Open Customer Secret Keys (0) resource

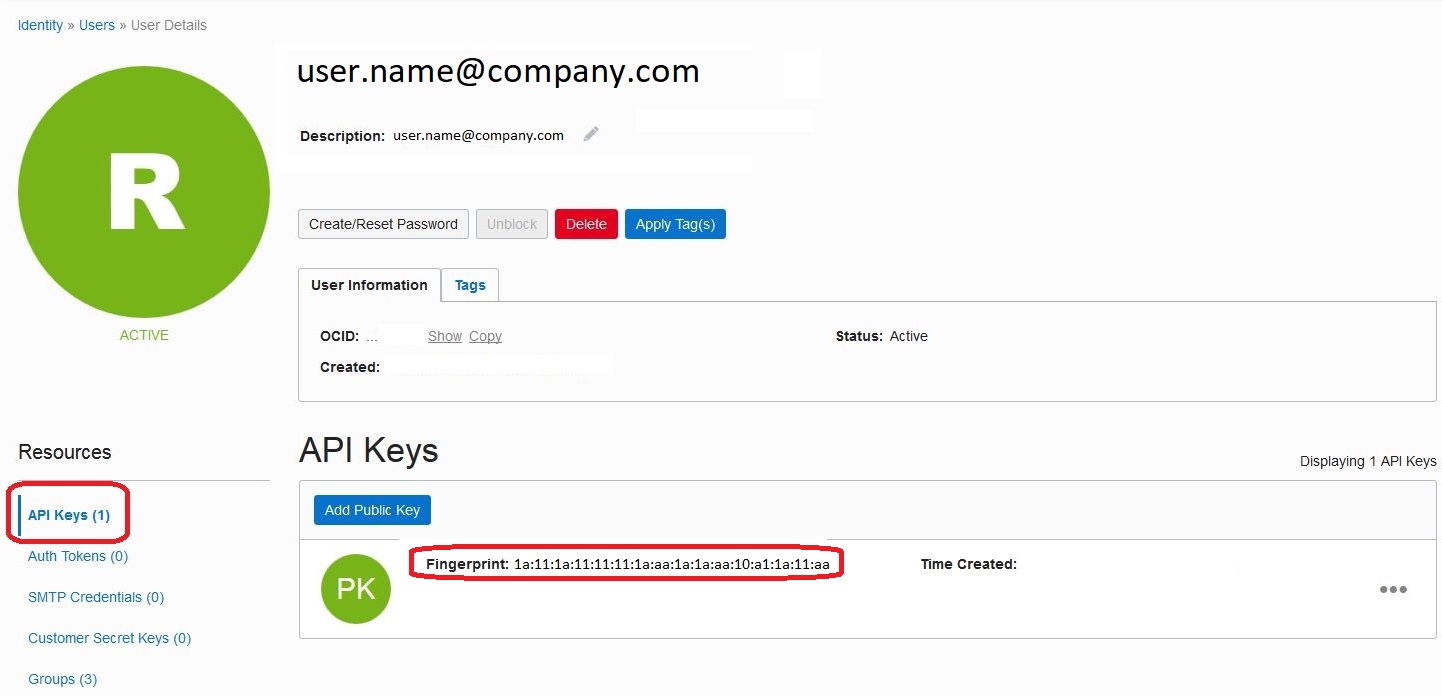pos(109,638)
